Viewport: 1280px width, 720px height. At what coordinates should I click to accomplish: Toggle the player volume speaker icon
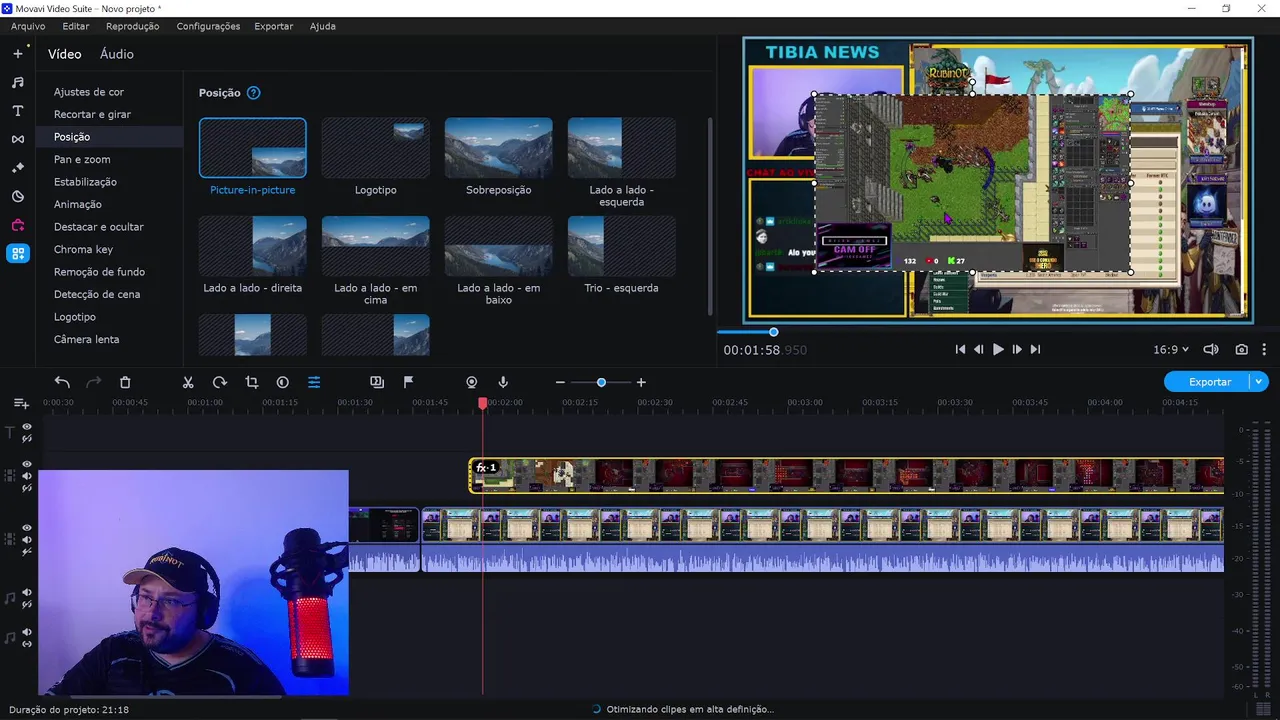1211,350
